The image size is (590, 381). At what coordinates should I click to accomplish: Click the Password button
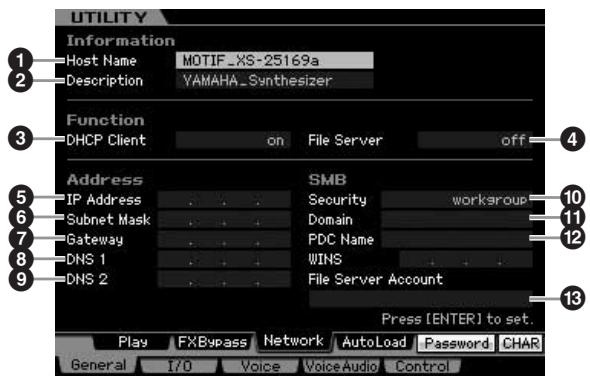click(x=456, y=343)
